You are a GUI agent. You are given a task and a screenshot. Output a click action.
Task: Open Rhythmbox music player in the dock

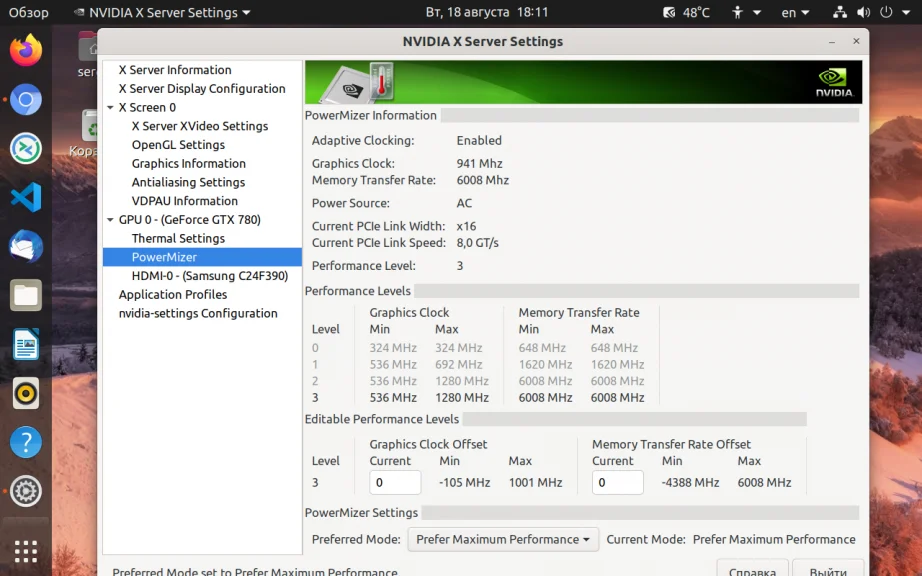(26, 393)
